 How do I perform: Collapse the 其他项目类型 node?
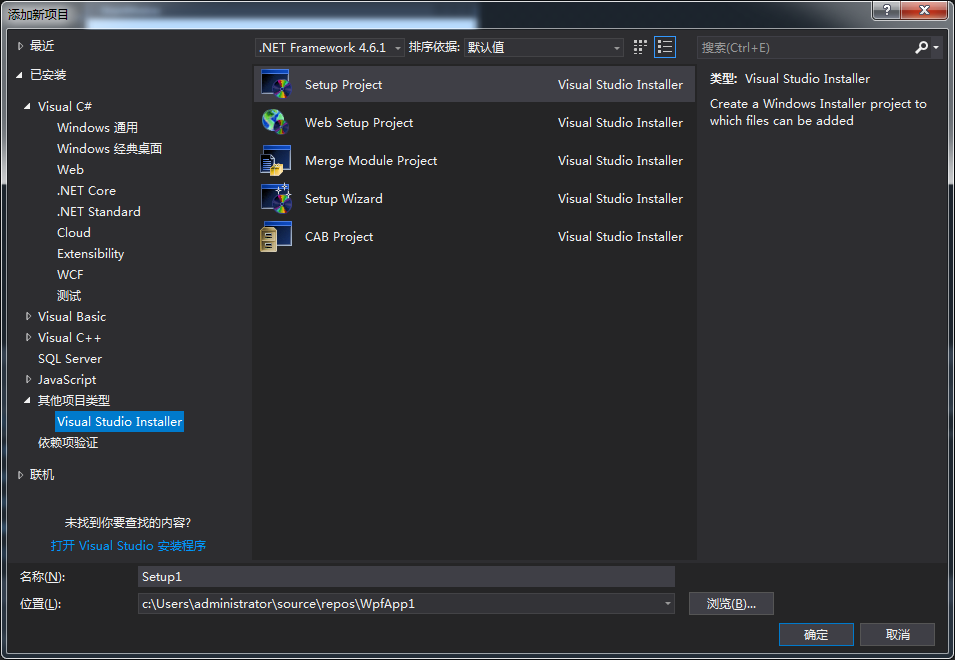27,400
